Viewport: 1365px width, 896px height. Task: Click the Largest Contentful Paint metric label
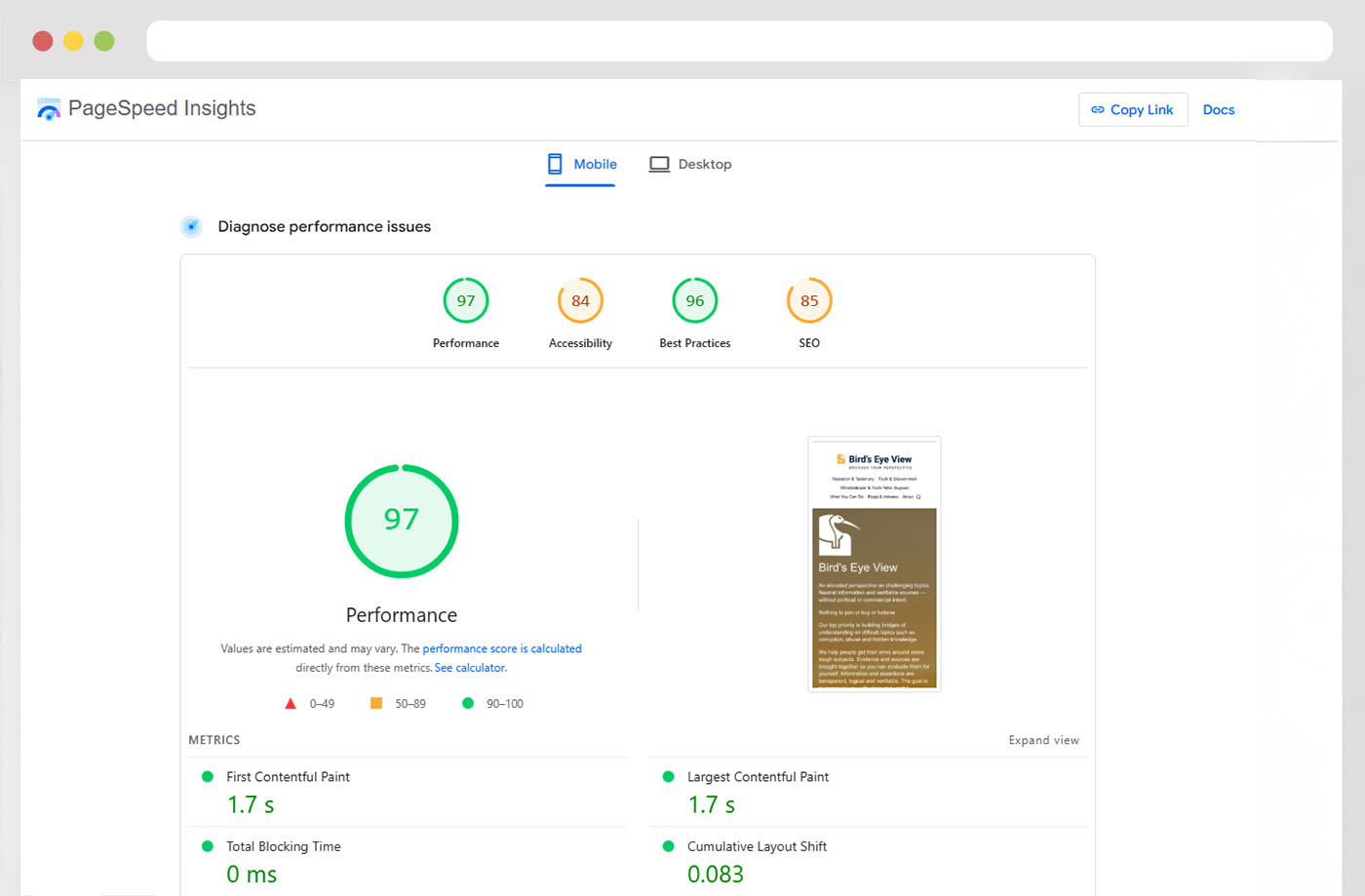[758, 777]
